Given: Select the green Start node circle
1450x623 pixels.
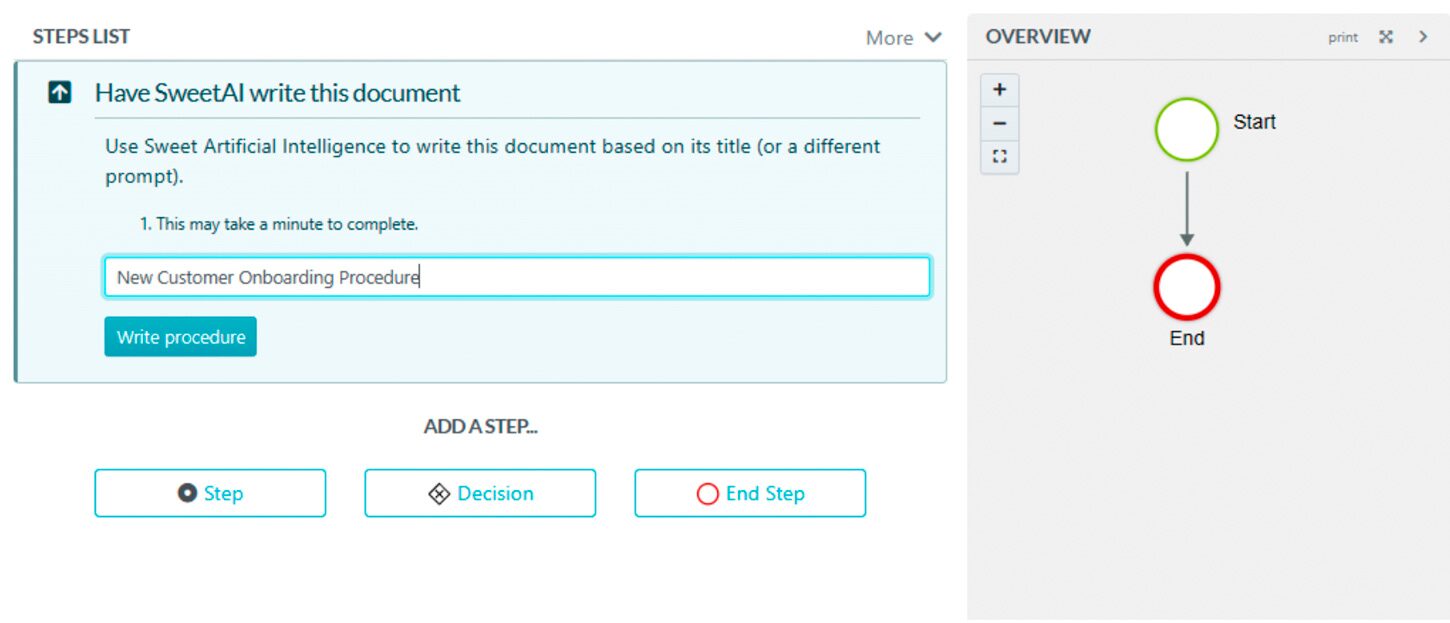Looking at the screenshot, I should [1186, 129].
